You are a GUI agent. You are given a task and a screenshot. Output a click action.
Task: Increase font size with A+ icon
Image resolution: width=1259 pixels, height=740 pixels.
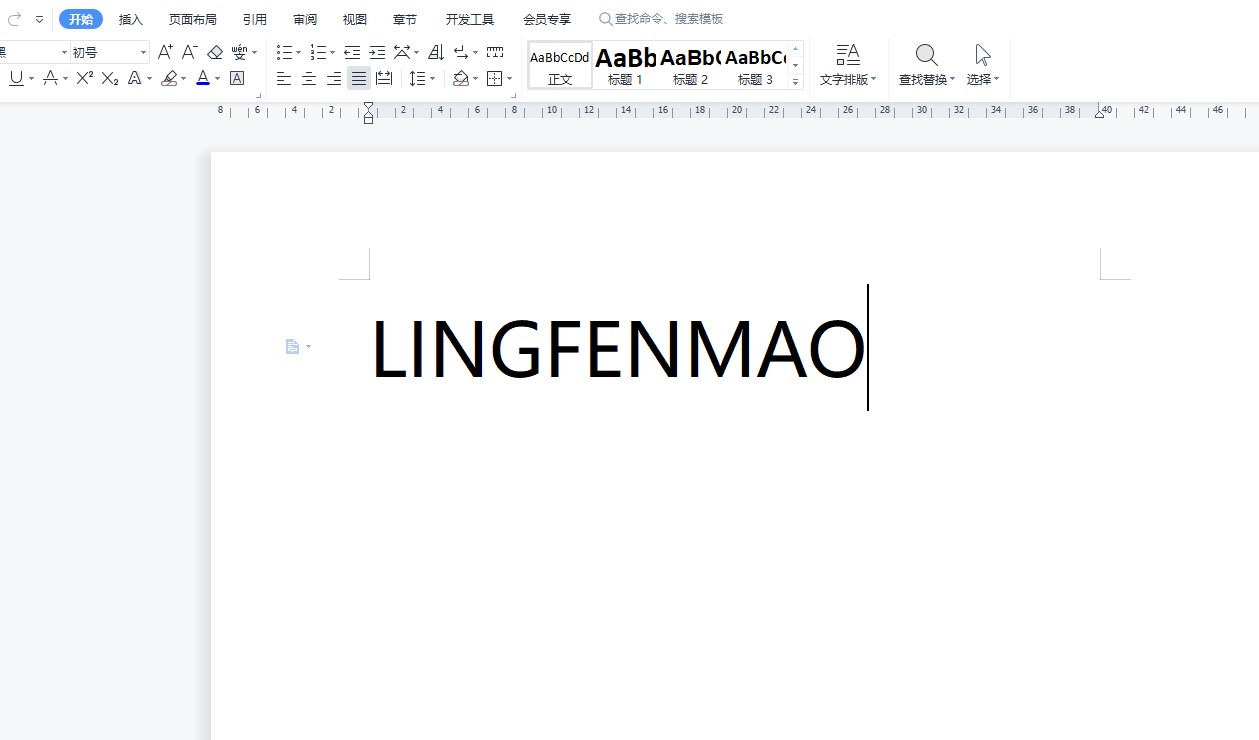[x=166, y=52]
